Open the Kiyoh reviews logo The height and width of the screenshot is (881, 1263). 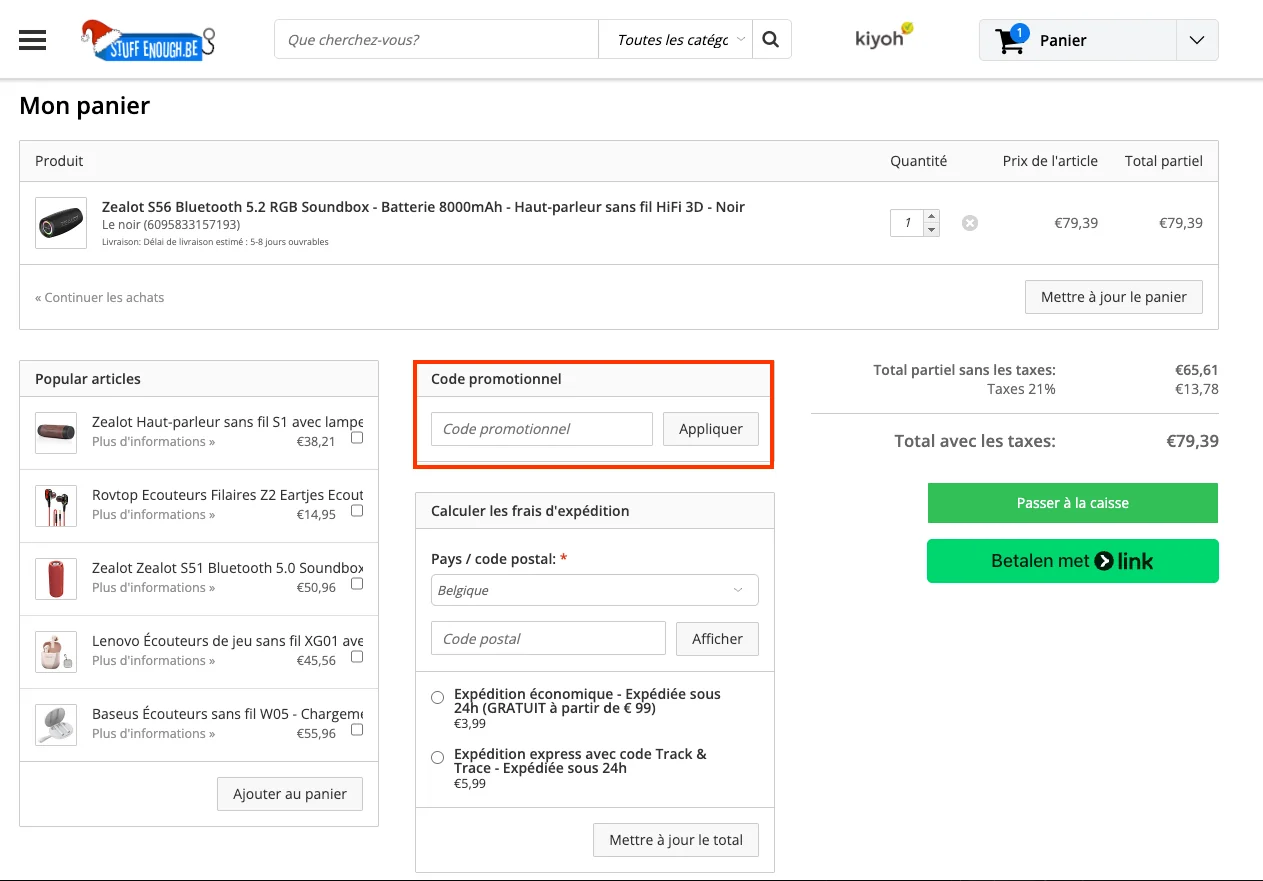pos(883,37)
